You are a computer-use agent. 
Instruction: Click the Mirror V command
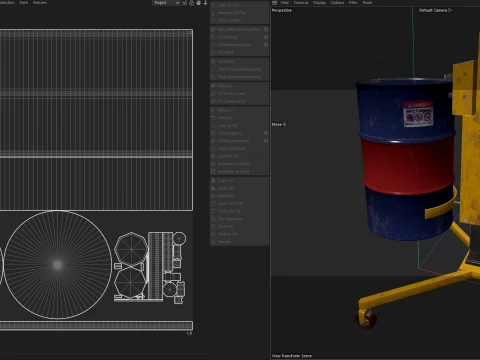point(239,118)
